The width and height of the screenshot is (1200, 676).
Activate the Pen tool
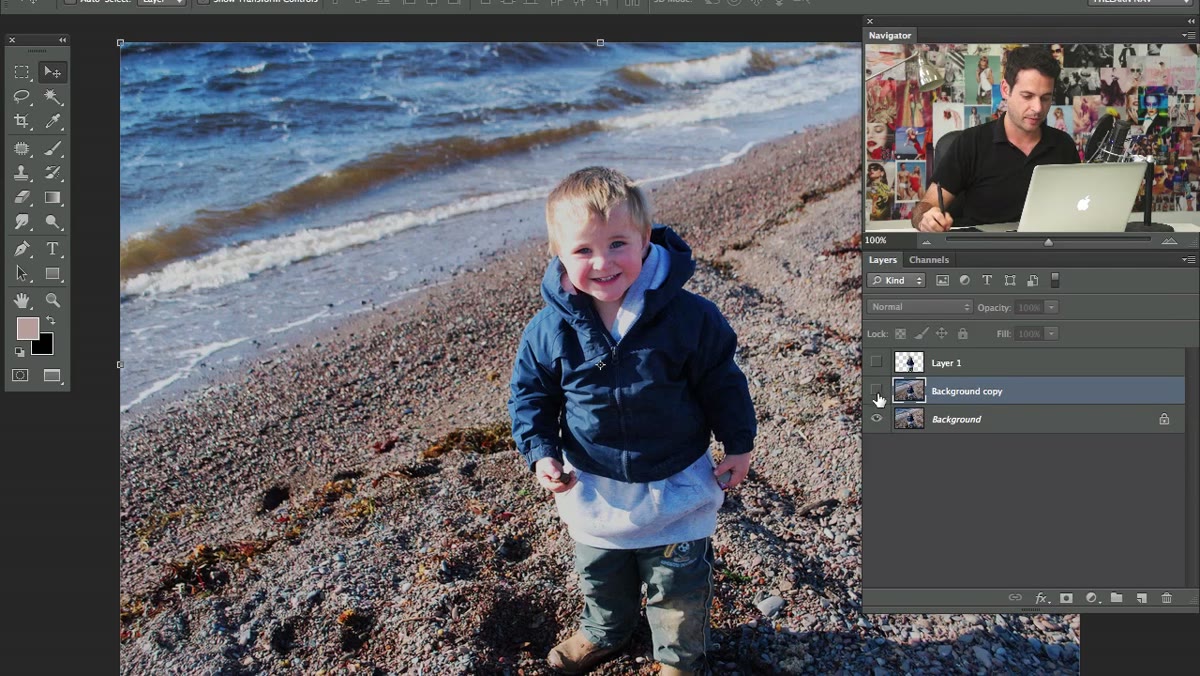[x=21, y=249]
